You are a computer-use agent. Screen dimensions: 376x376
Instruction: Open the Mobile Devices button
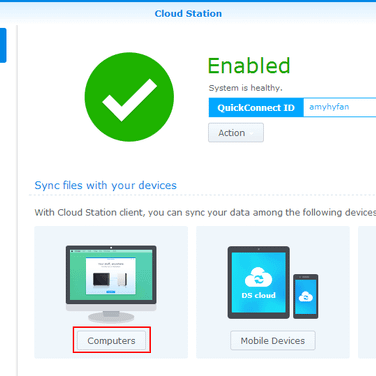point(273,340)
